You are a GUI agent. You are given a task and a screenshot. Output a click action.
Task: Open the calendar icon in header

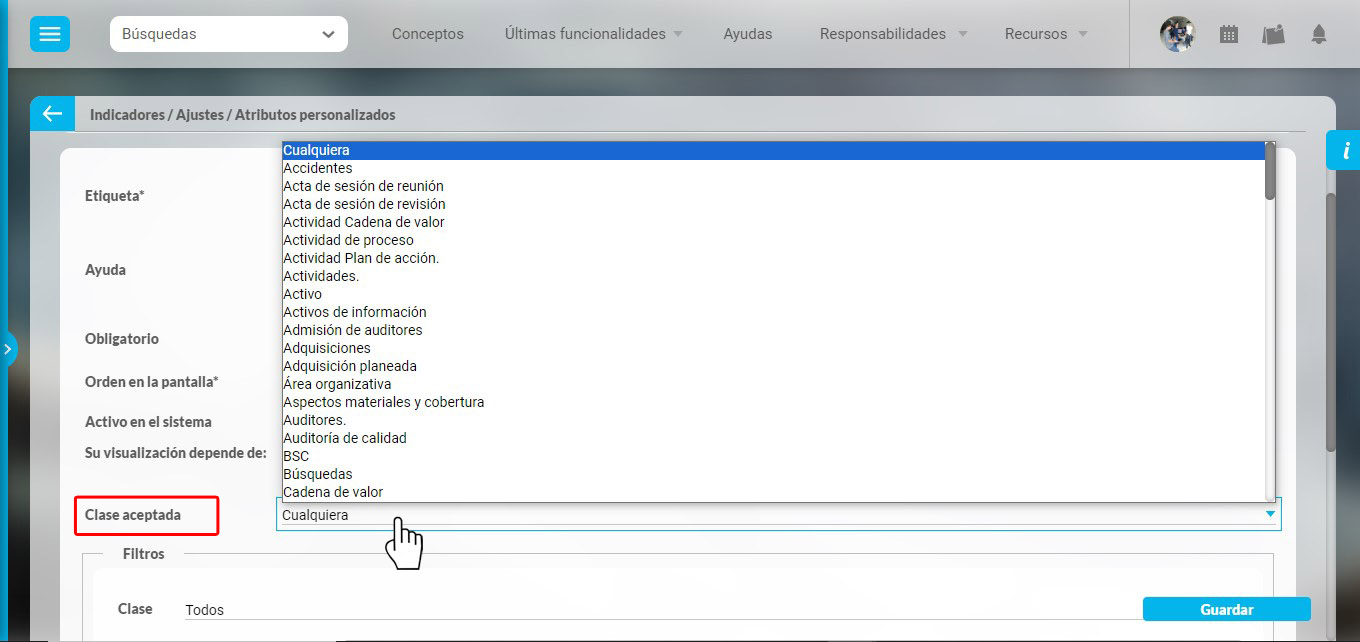point(1229,34)
